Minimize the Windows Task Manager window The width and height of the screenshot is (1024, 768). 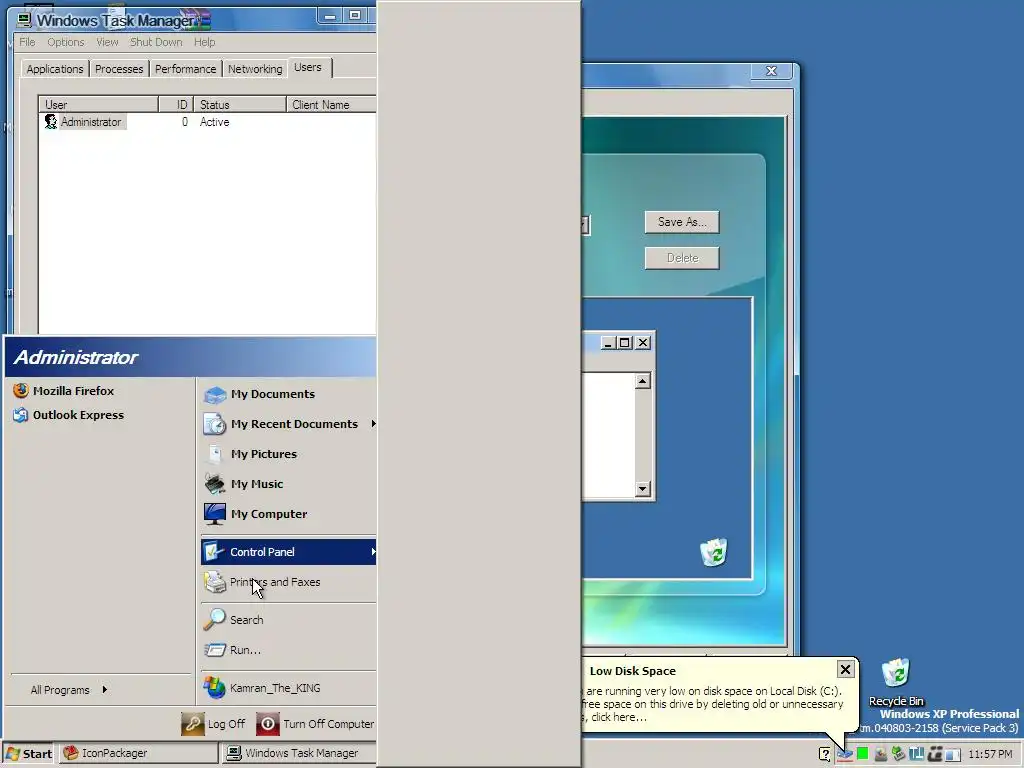[x=330, y=16]
